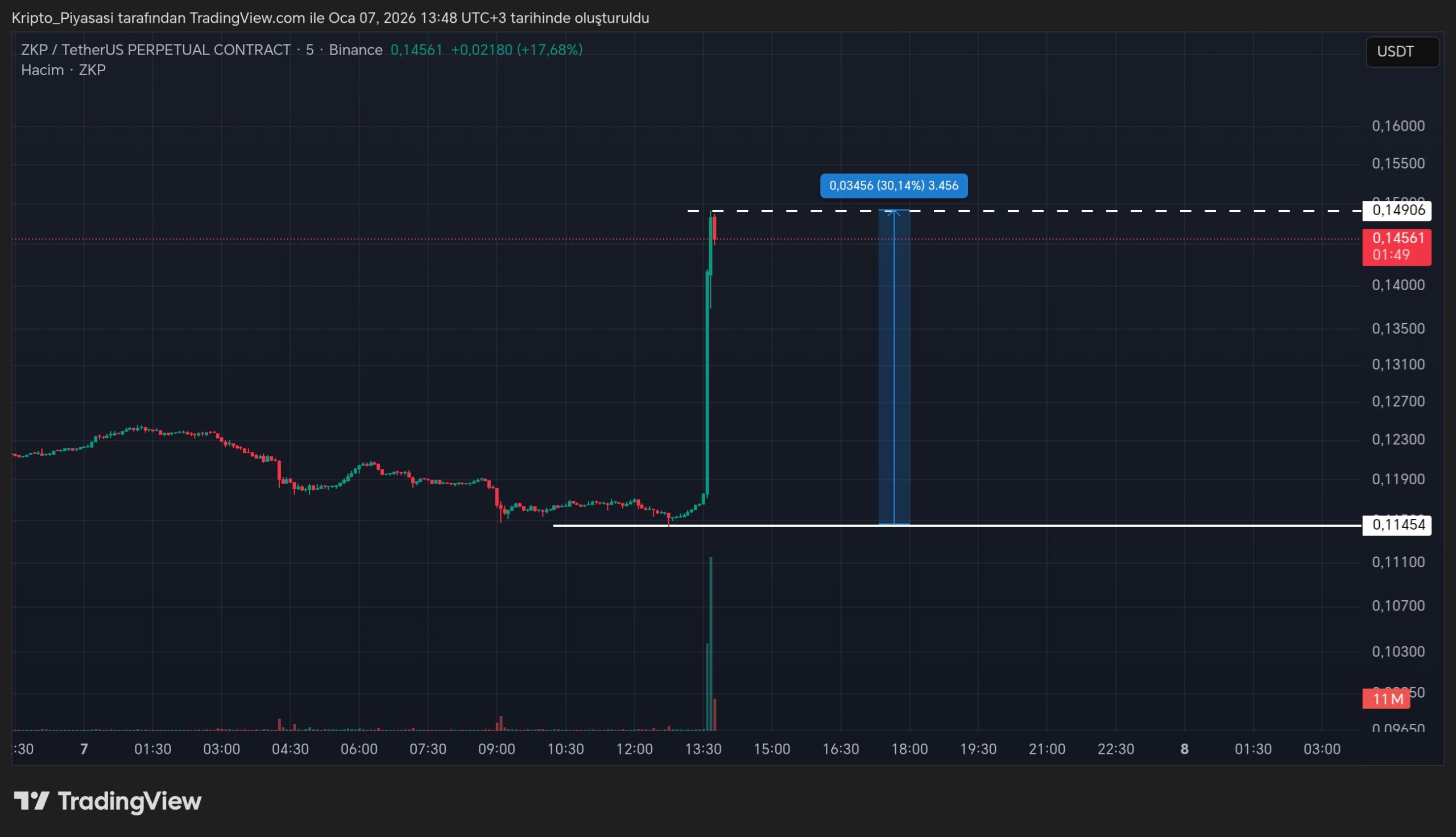Click the ZKP / TetherUS PERPETUAL CONTRACT title

[x=156, y=50]
